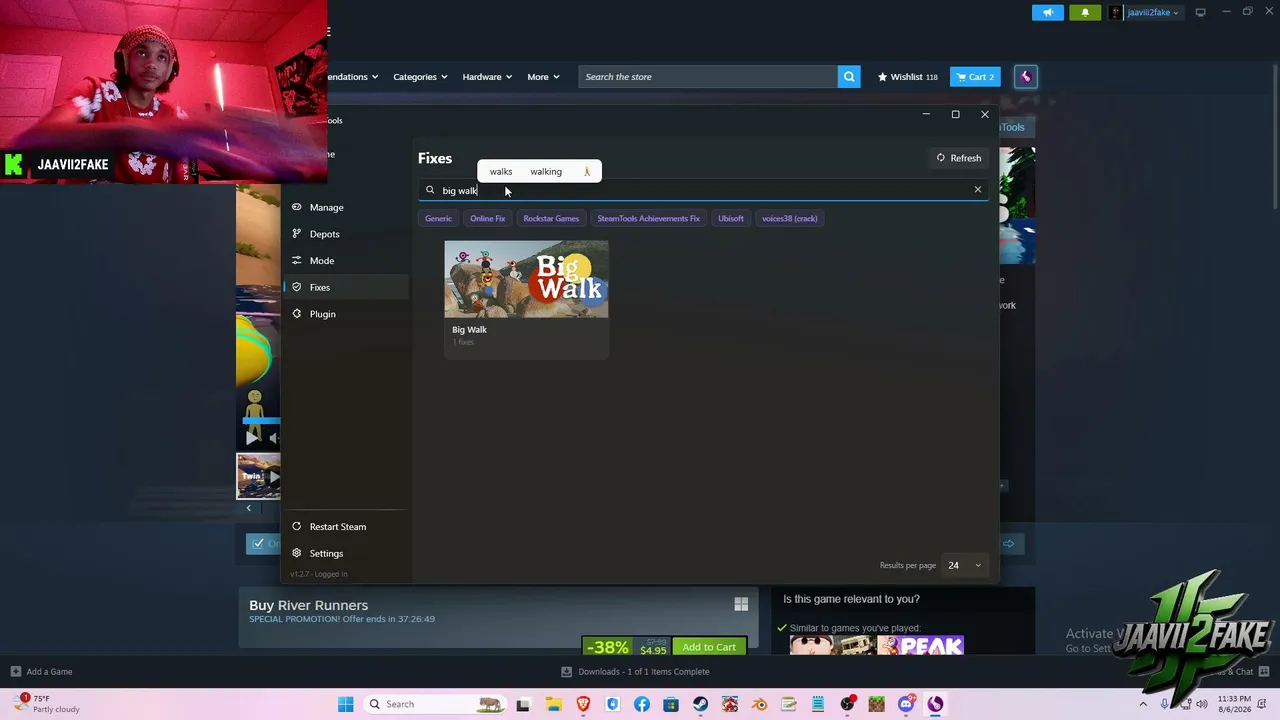Image resolution: width=1280 pixels, height=720 pixels.
Task: Expand the Steam More menu
Action: click(543, 77)
